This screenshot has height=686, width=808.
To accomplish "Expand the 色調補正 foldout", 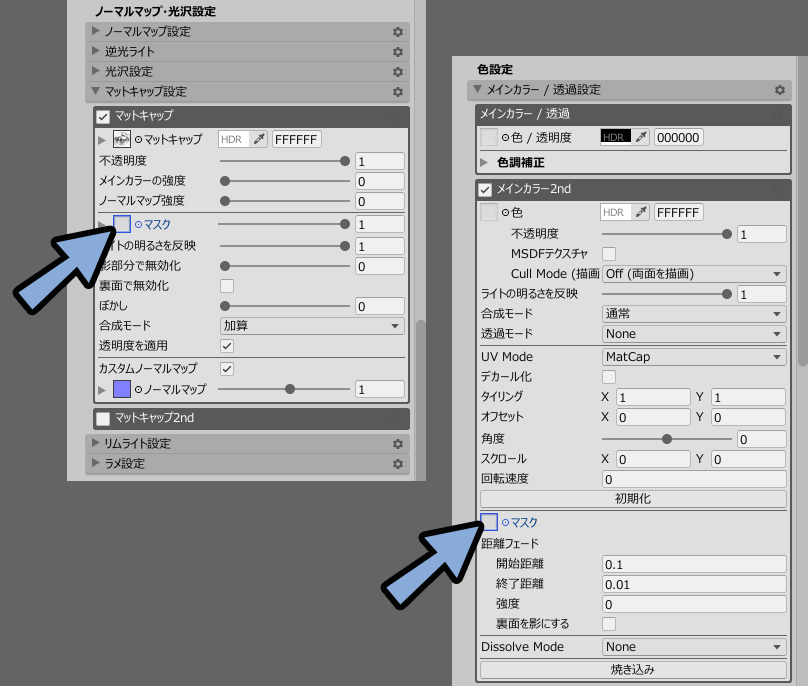I will (485, 162).
